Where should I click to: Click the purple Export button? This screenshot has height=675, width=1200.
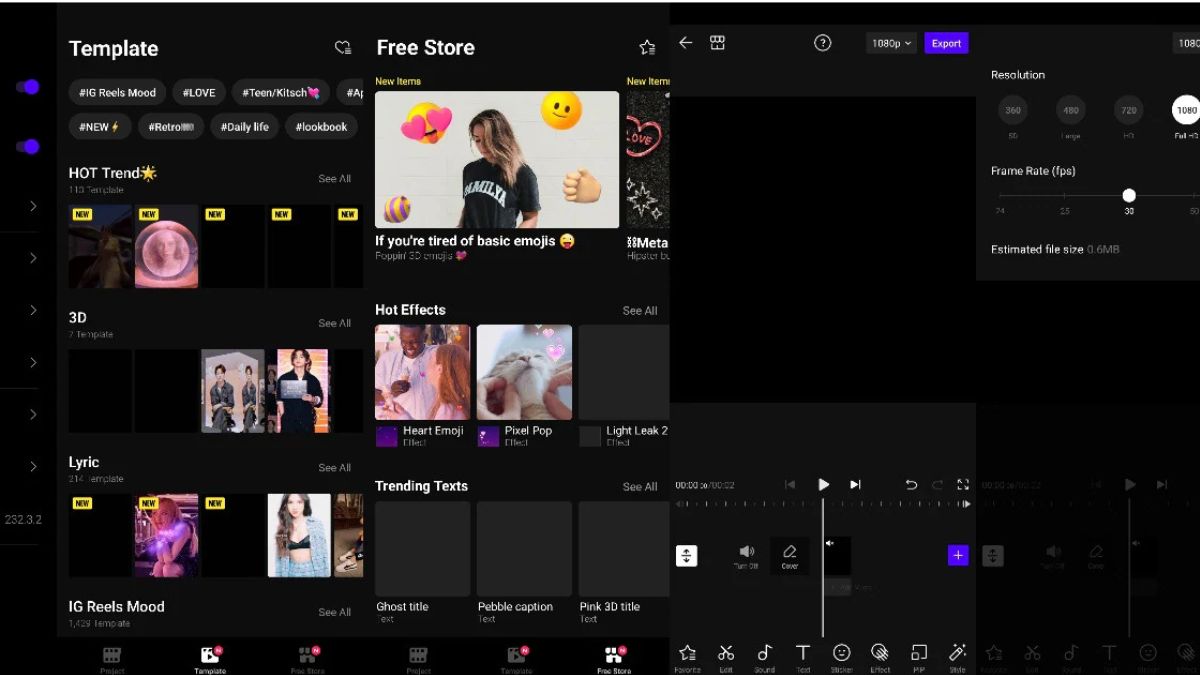pos(946,43)
